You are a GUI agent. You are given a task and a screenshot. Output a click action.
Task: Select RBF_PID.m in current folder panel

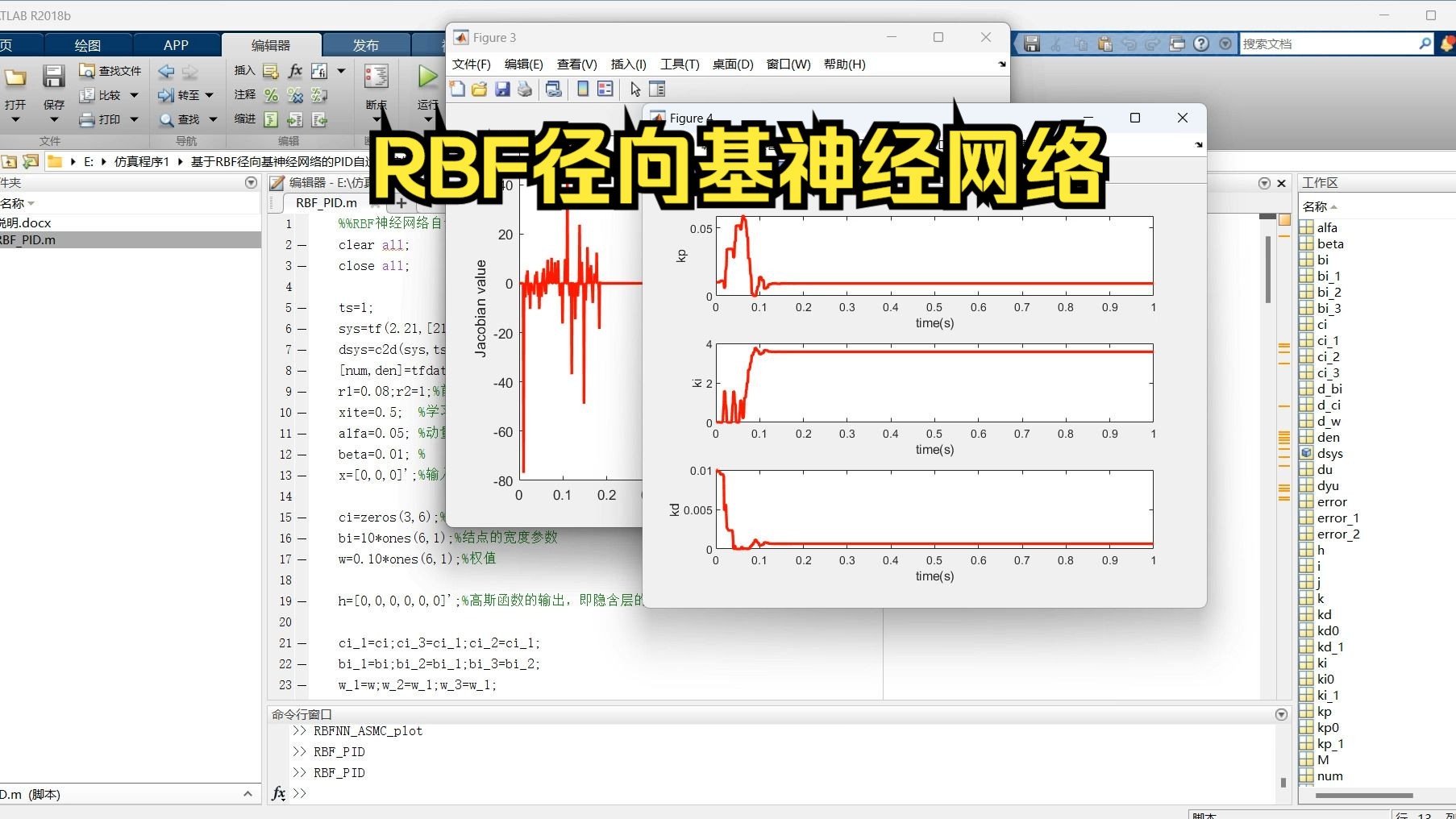click(129, 239)
